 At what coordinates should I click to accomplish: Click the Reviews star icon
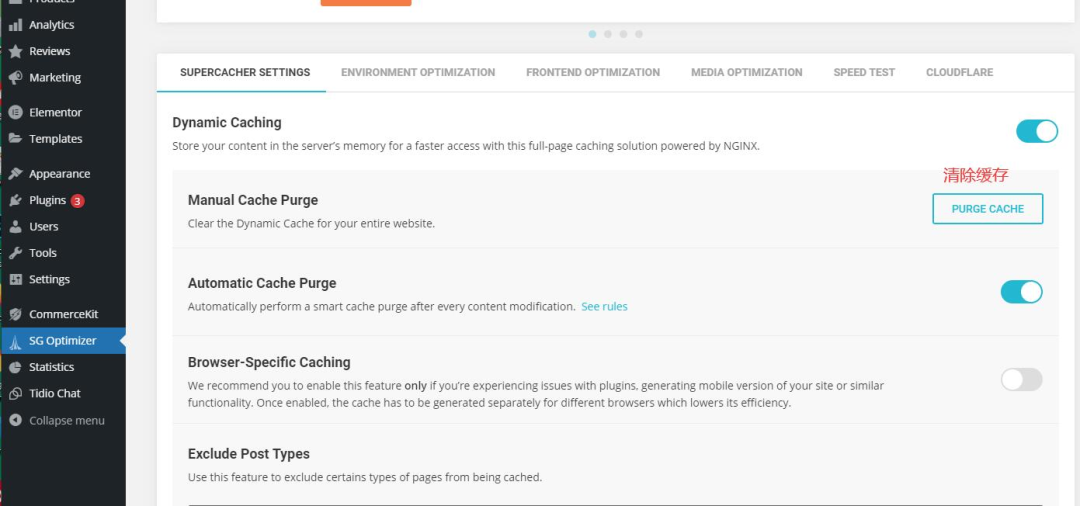[x=15, y=51]
